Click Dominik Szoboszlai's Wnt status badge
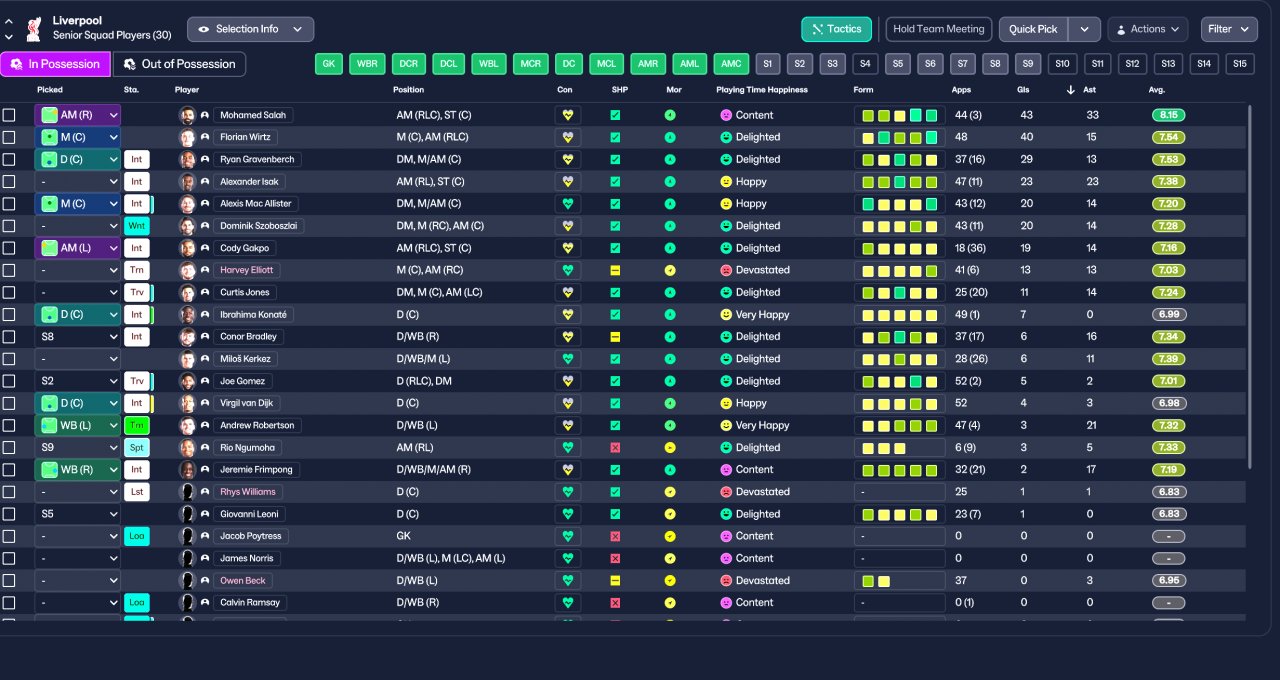This screenshot has width=1280, height=680. tap(136, 226)
